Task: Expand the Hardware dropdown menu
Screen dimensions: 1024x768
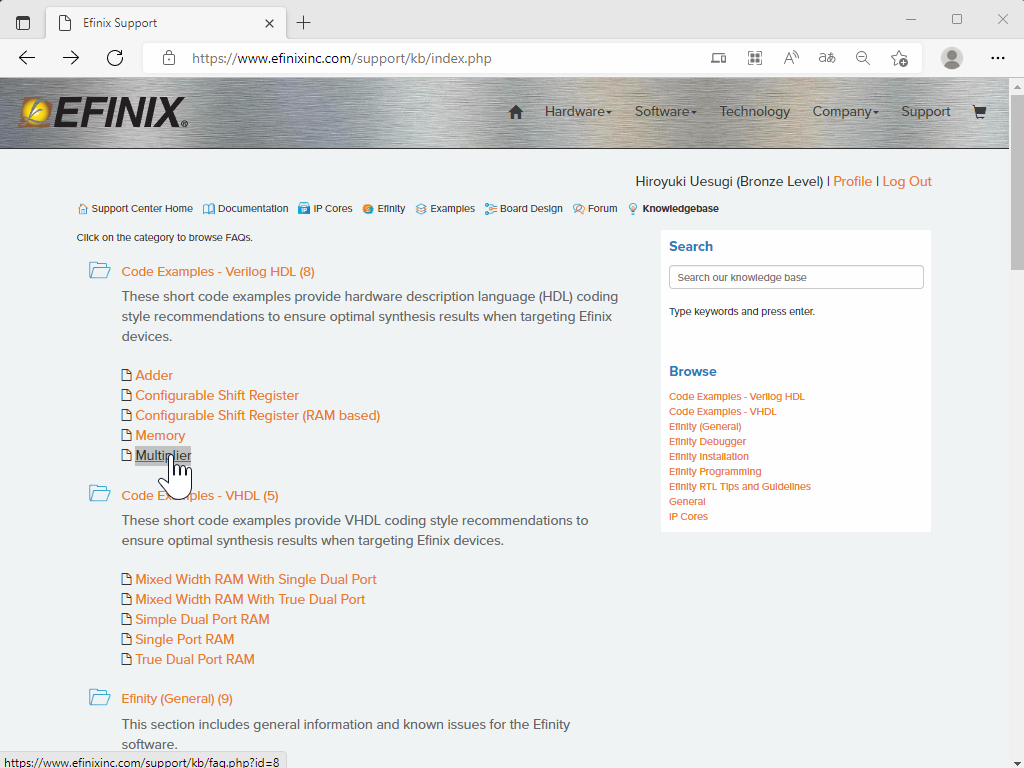Action: point(578,112)
